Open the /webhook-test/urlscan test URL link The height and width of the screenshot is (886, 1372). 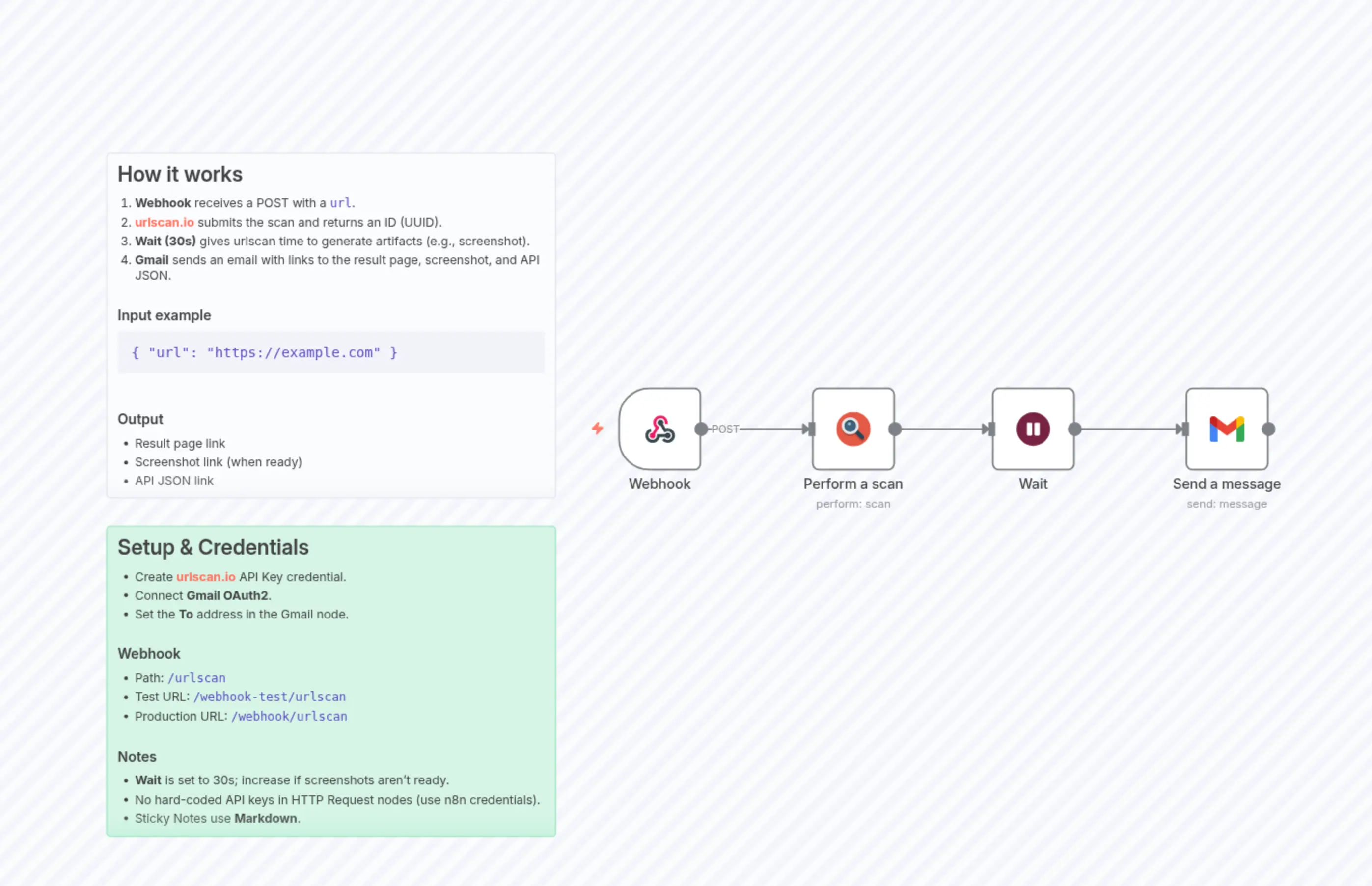(269, 697)
